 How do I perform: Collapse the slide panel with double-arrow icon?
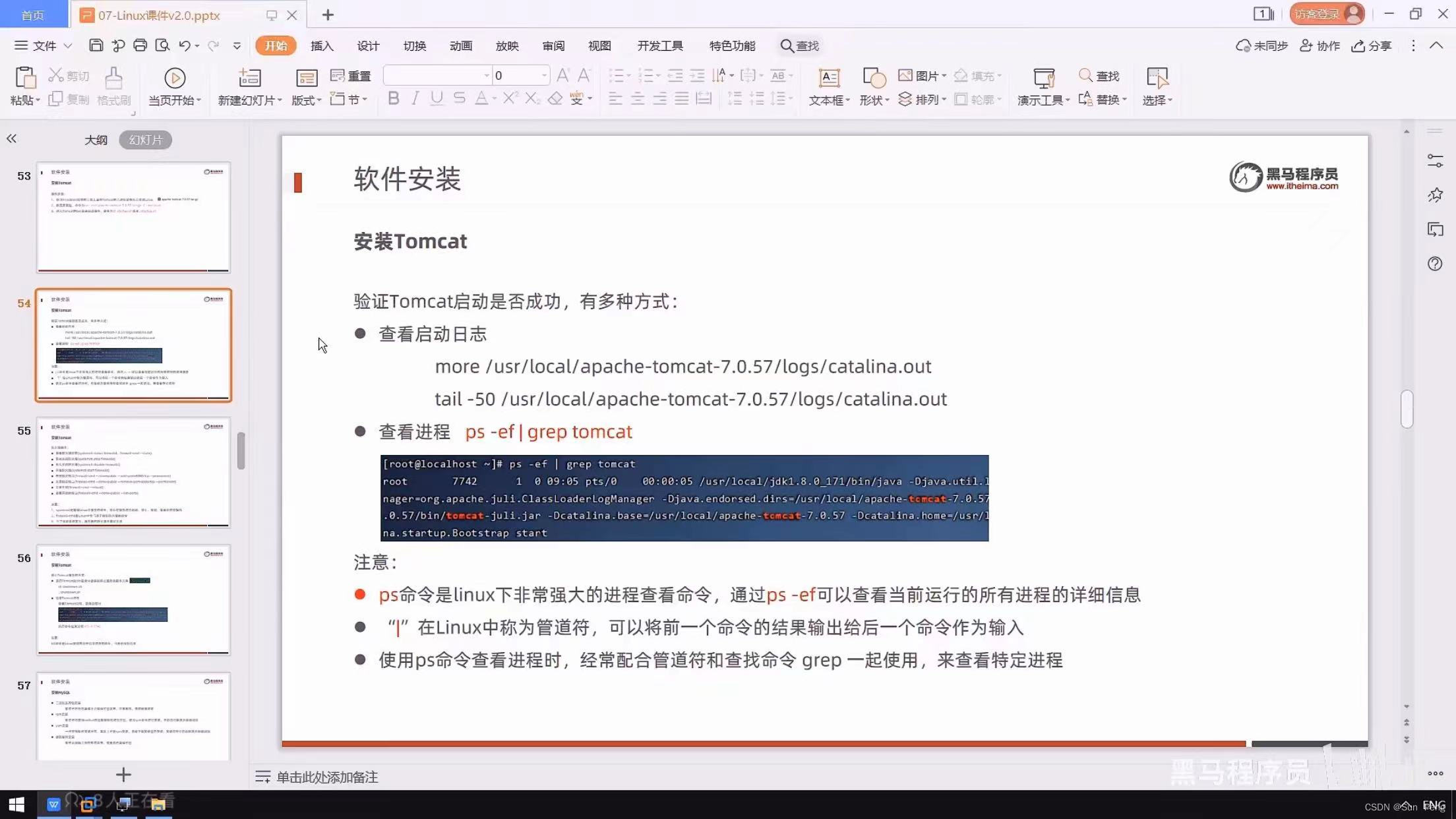click(11, 138)
